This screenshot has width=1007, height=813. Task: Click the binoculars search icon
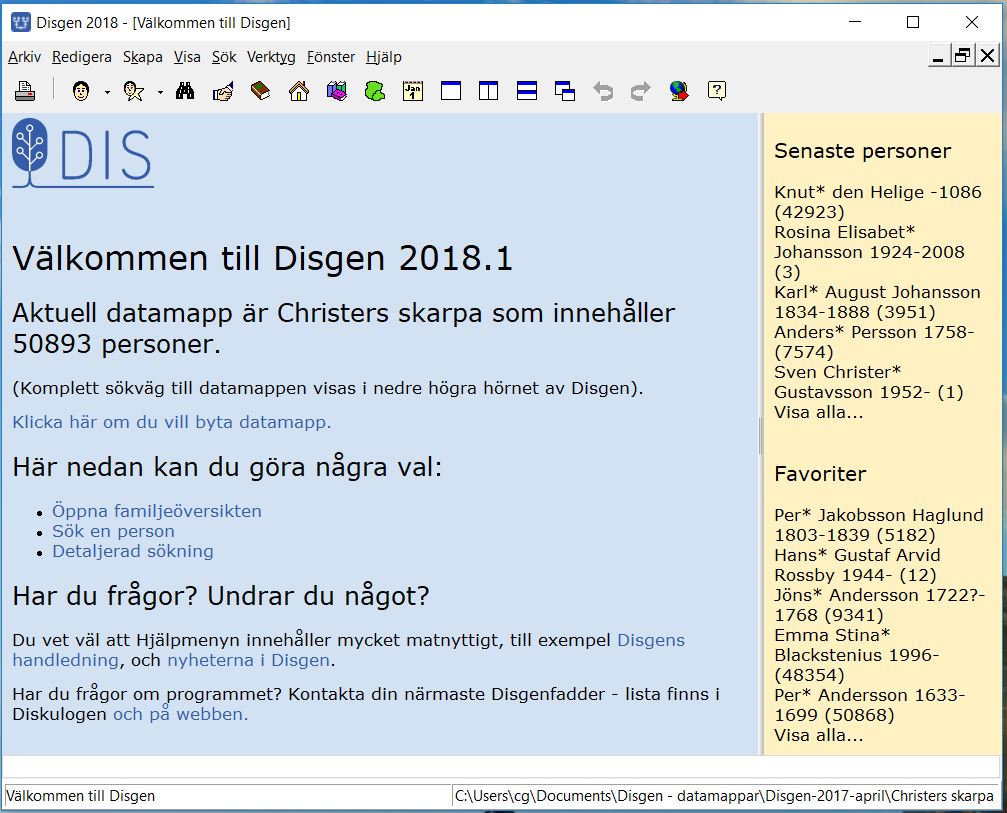coord(185,91)
